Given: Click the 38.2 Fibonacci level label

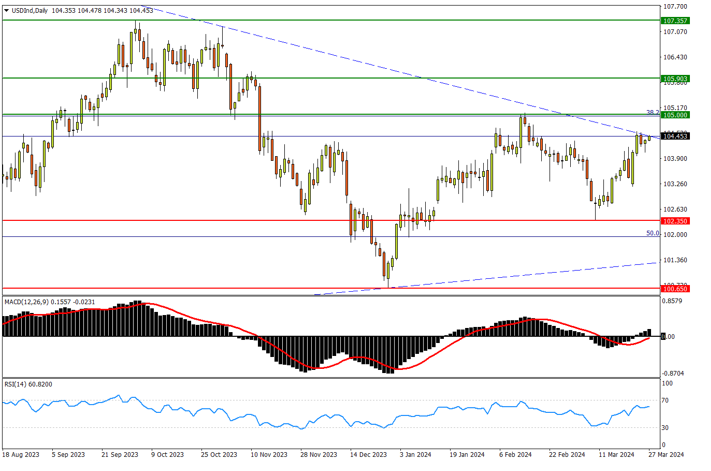Looking at the screenshot, I should tap(652, 111).
